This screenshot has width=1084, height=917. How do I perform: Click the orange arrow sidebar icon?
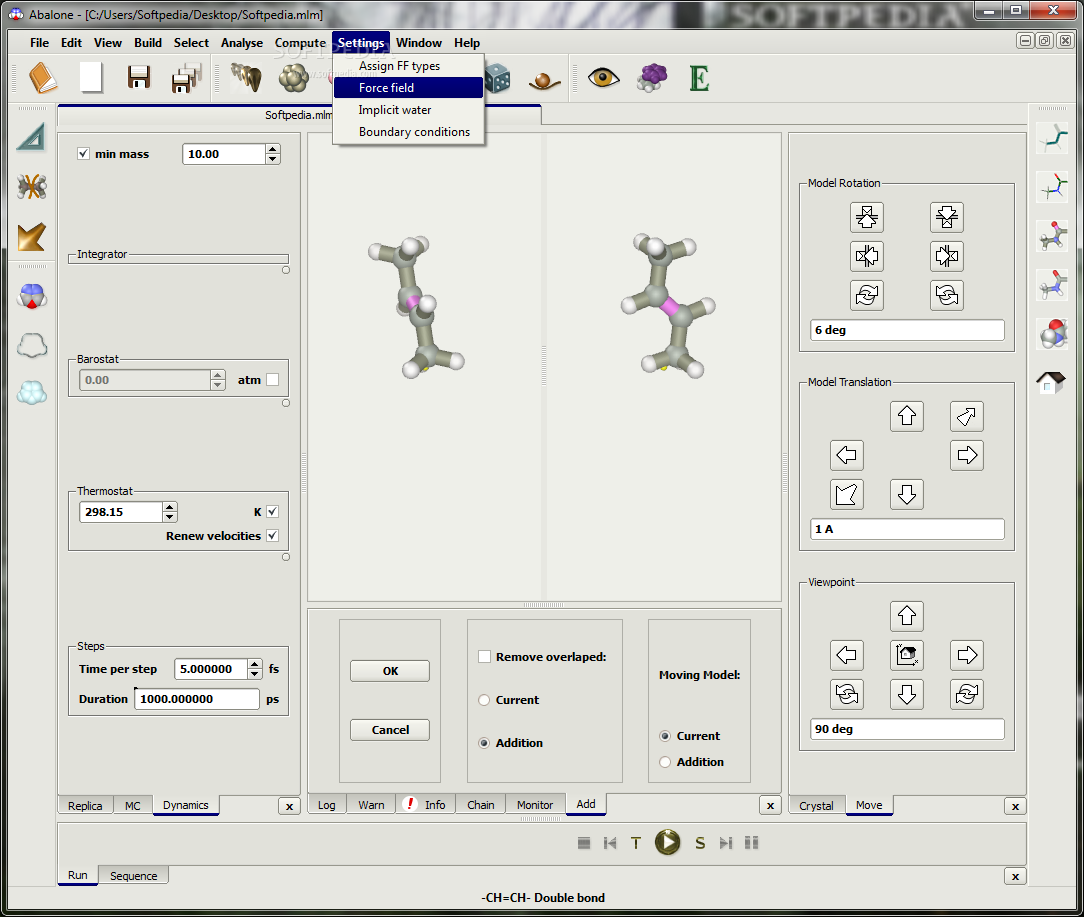[32, 237]
